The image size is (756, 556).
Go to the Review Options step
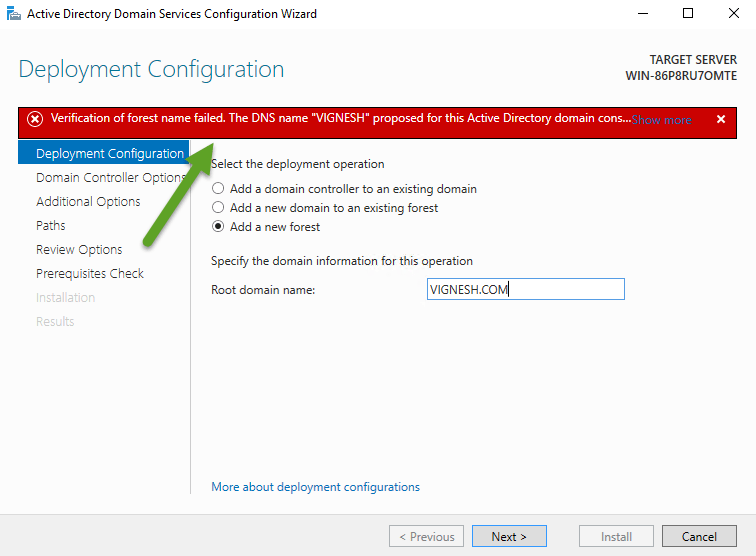[79, 249]
